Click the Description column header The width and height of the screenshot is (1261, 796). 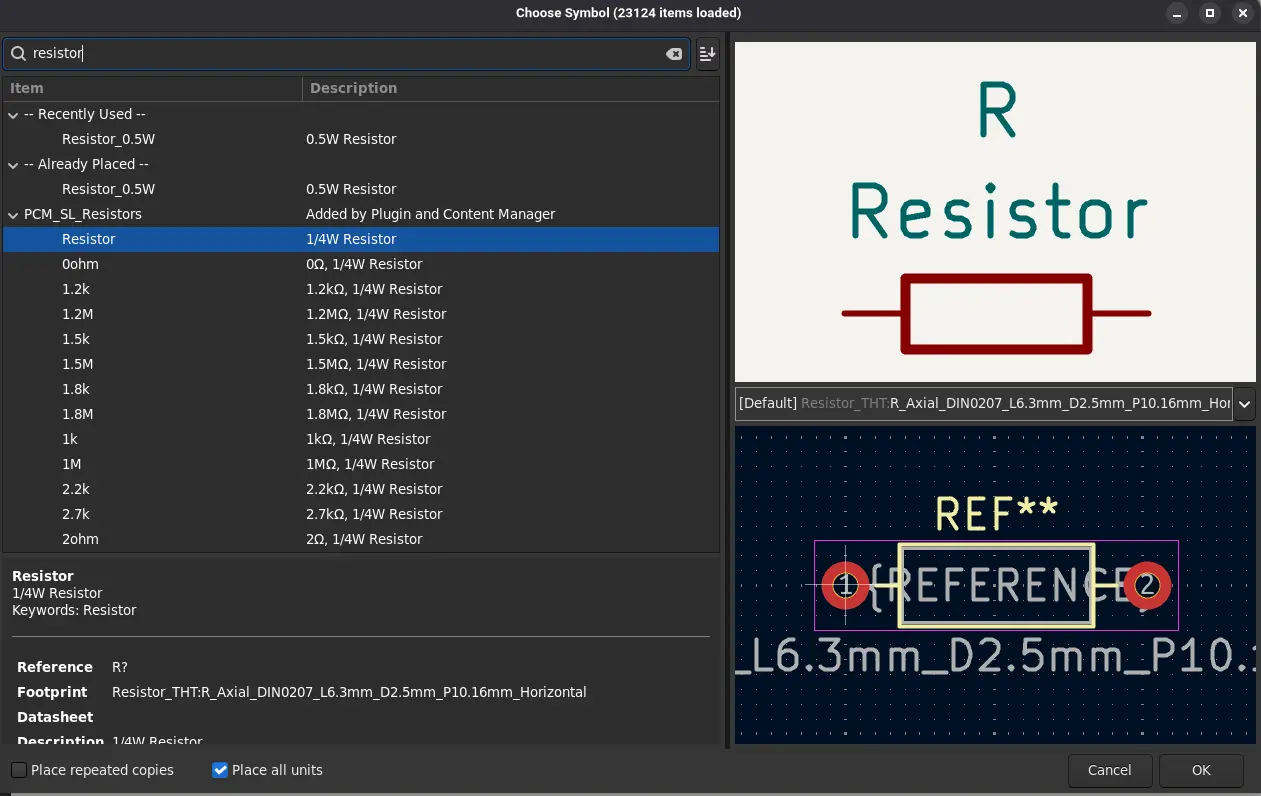(x=353, y=88)
